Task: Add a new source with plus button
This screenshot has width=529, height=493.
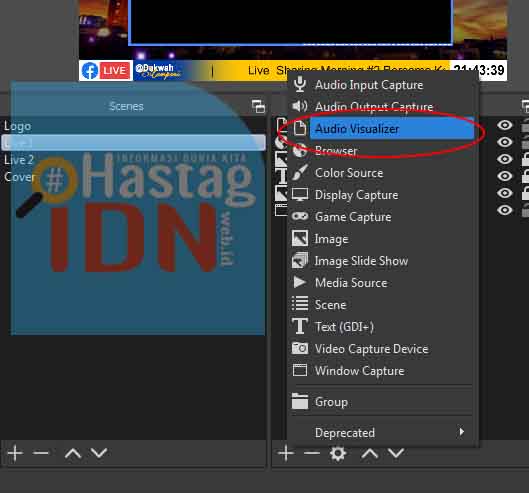Action: 286,453
